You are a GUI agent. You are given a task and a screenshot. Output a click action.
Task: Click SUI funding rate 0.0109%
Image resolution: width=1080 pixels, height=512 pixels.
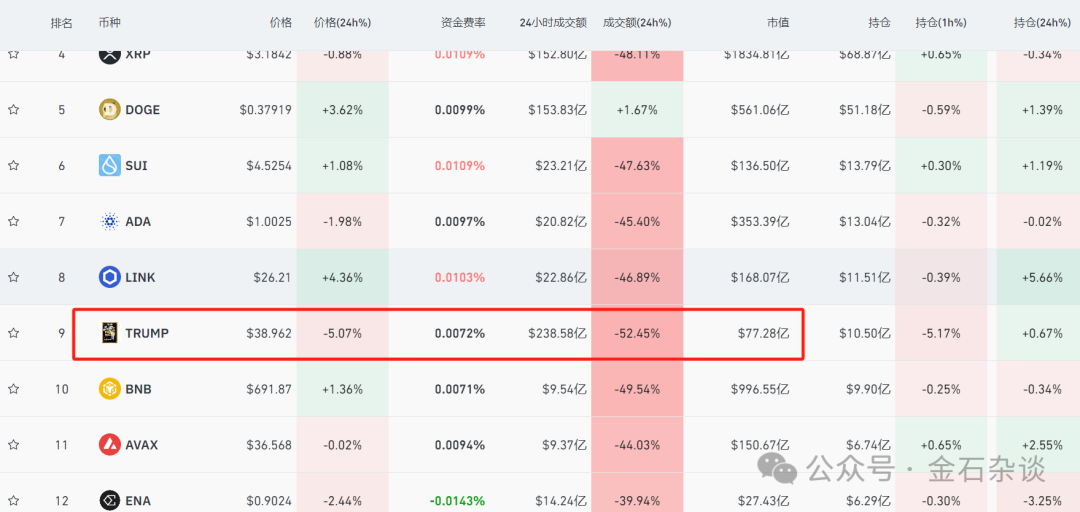[460, 165]
